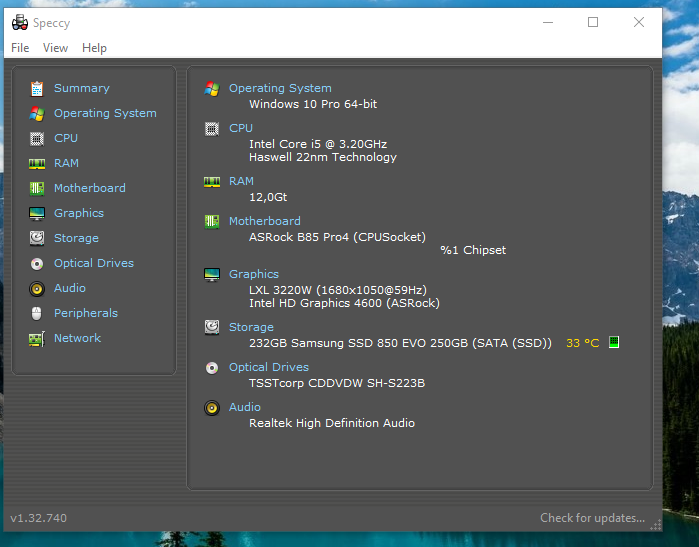This screenshot has height=547, width=699.
Task: Click the 12,0Gt RAM value
Action: (268, 197)
